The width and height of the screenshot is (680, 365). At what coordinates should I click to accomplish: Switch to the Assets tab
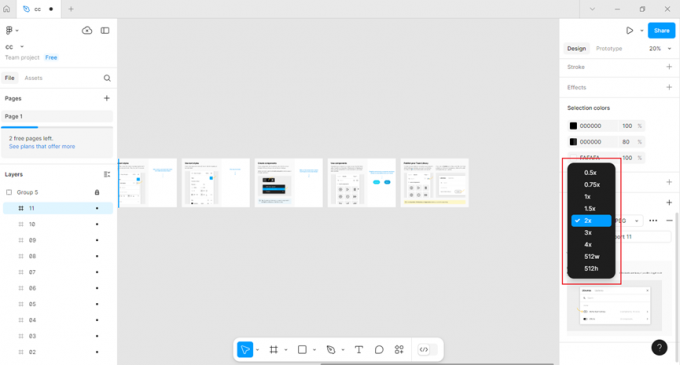click(33, 78)
